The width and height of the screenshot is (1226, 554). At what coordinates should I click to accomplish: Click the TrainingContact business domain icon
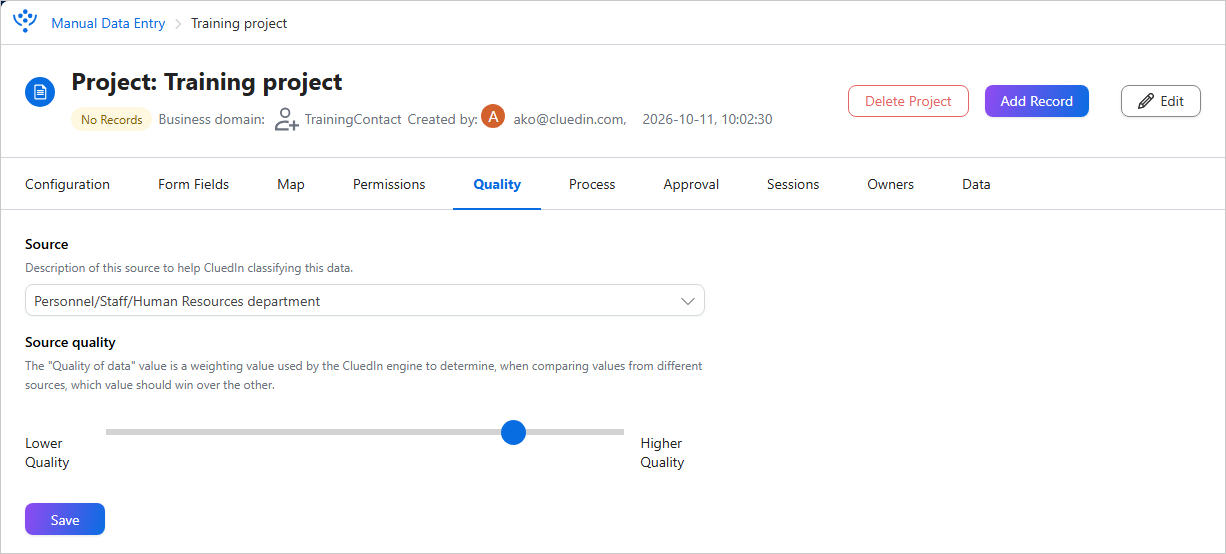pos(286,119)
